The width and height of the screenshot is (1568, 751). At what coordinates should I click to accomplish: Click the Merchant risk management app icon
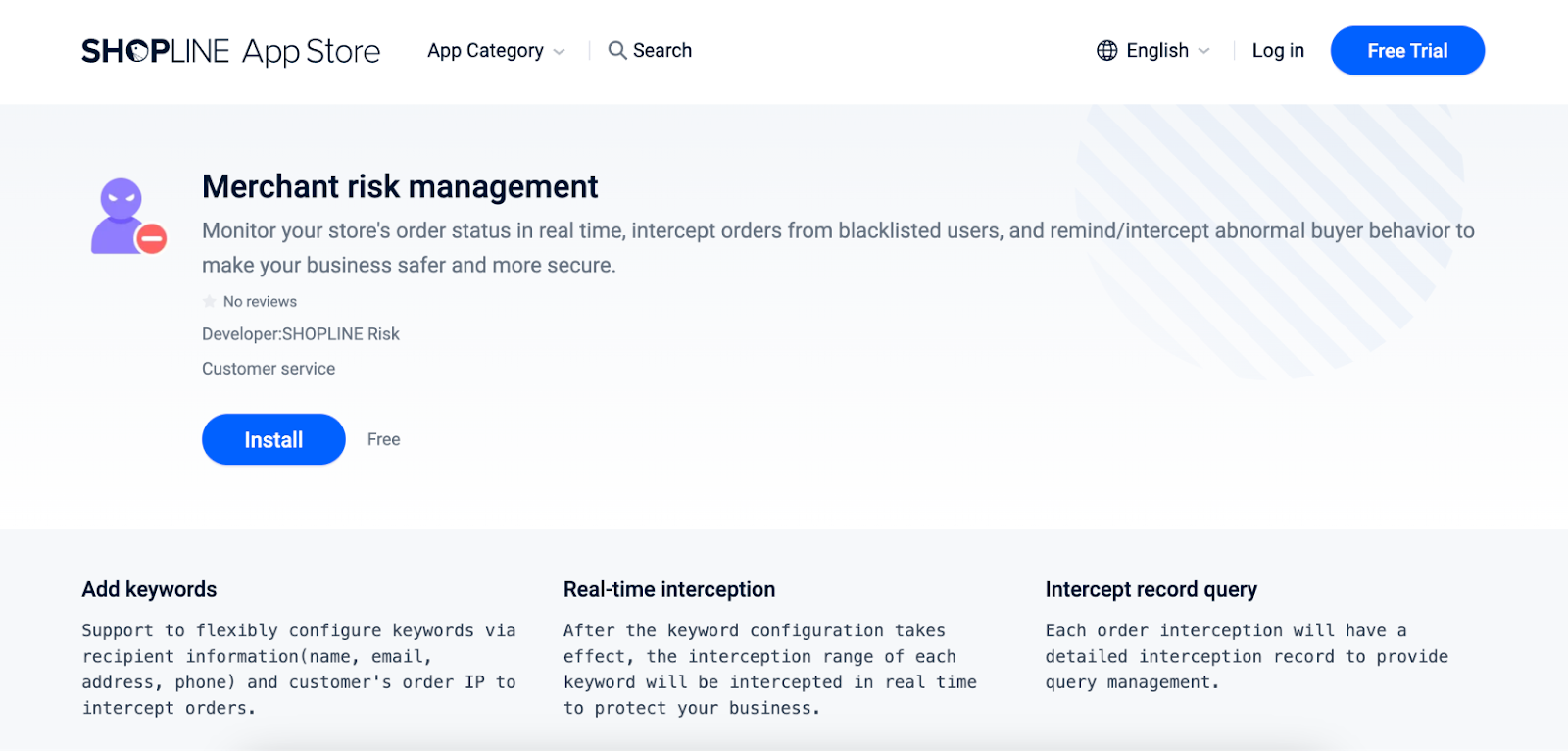point(128,217)
